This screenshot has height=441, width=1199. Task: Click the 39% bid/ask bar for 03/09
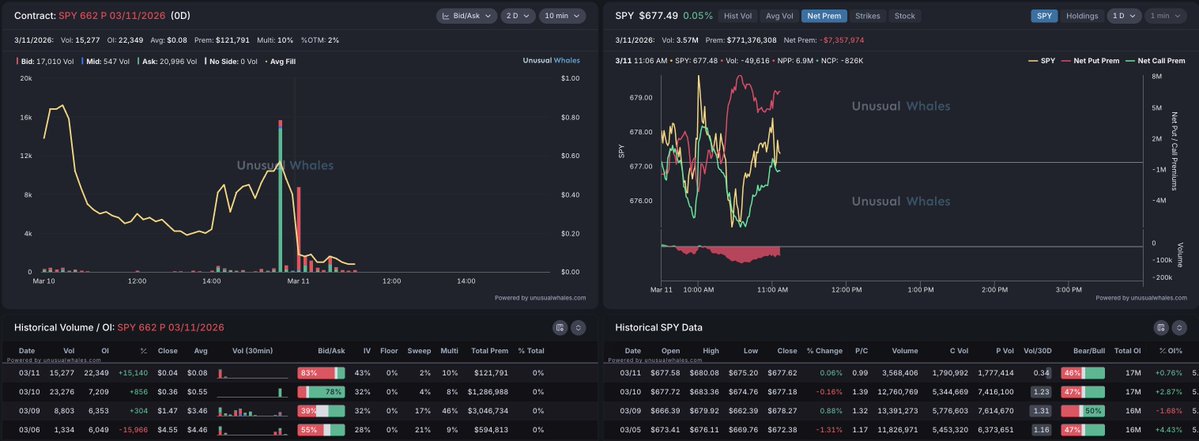(321, 411)
